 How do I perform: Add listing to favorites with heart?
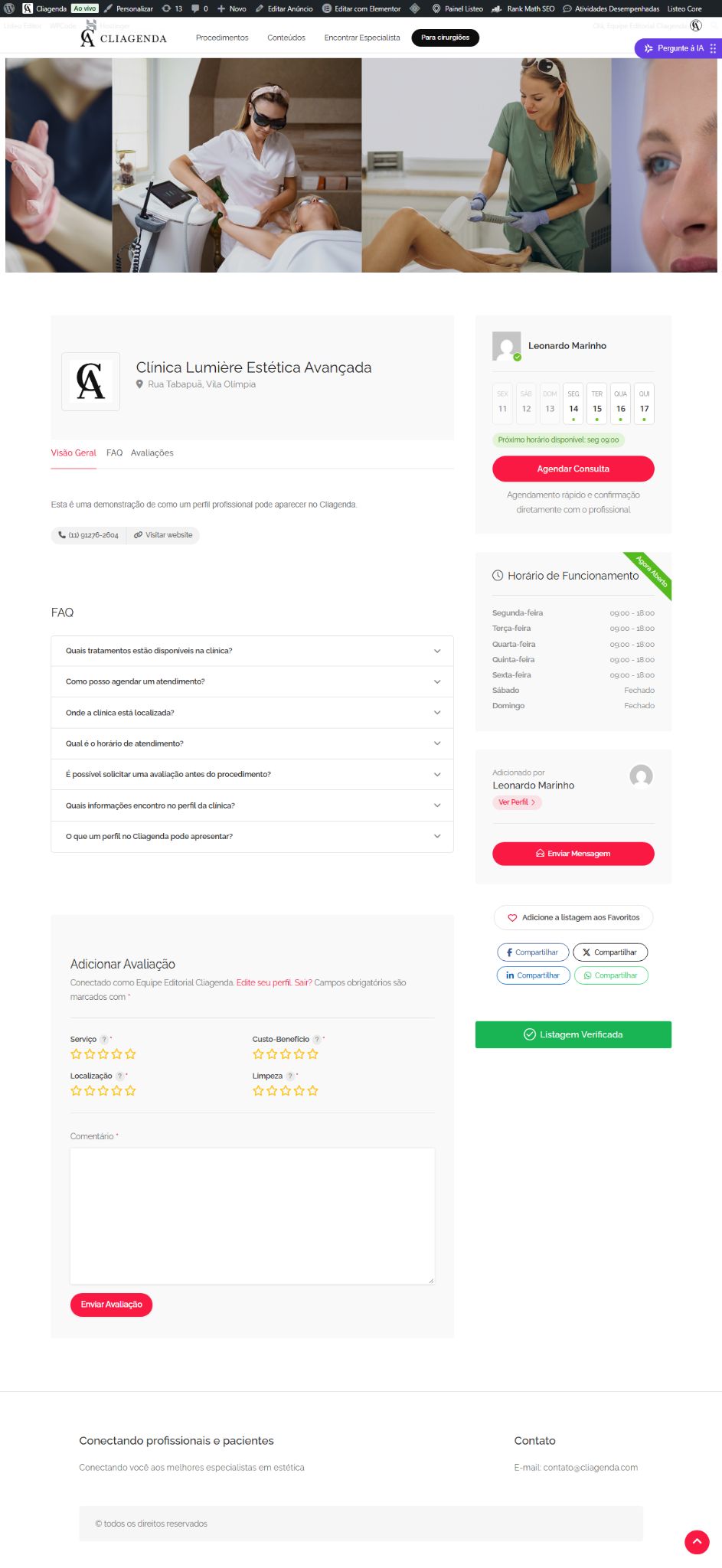[x=573, y=917]
